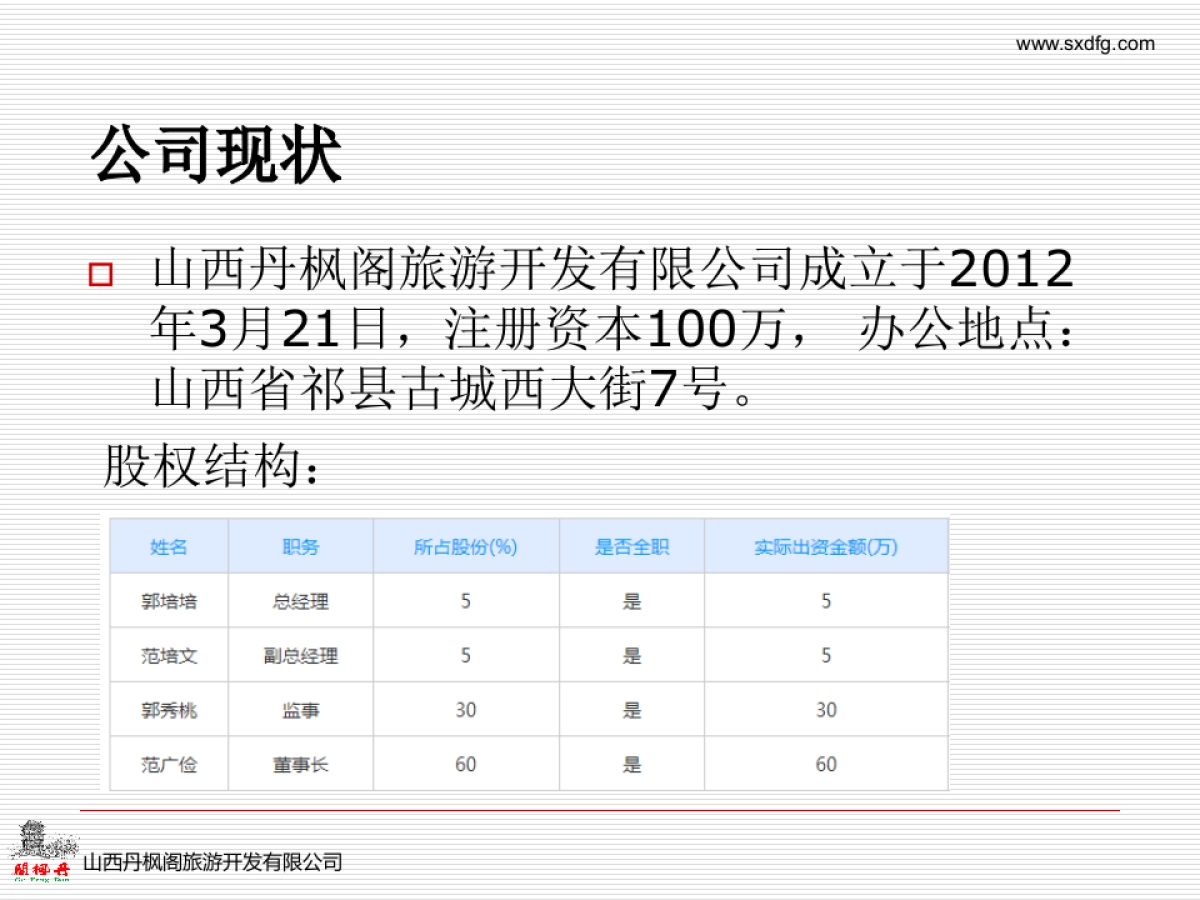This screenshot has height=900, width=1200.
Task: Select the 董事长 row entry
Action: (x=302, y=764)
